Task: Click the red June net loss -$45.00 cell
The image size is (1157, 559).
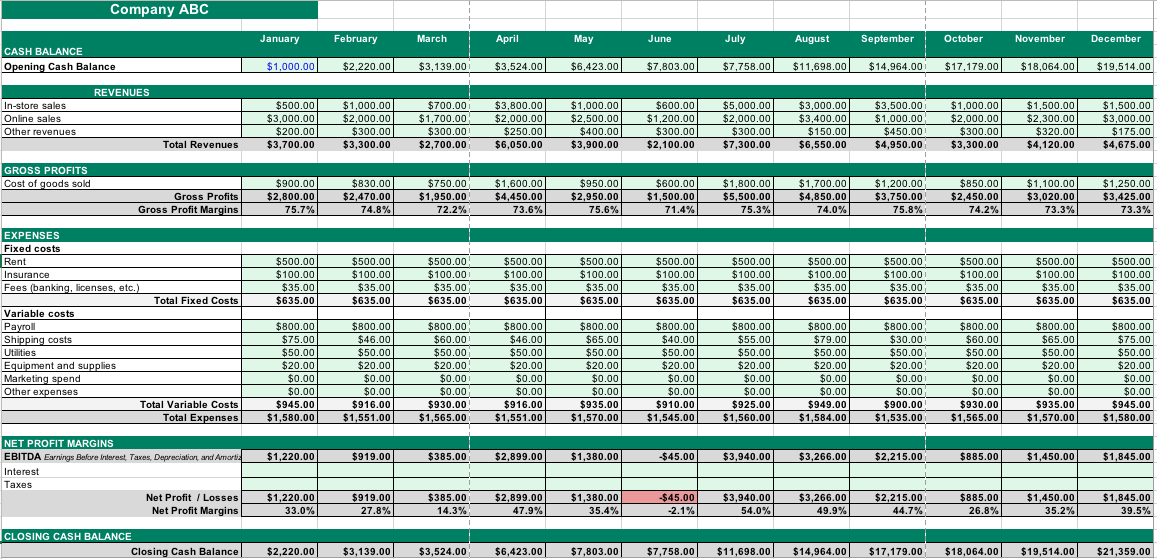Action: (x=659, y=498)
